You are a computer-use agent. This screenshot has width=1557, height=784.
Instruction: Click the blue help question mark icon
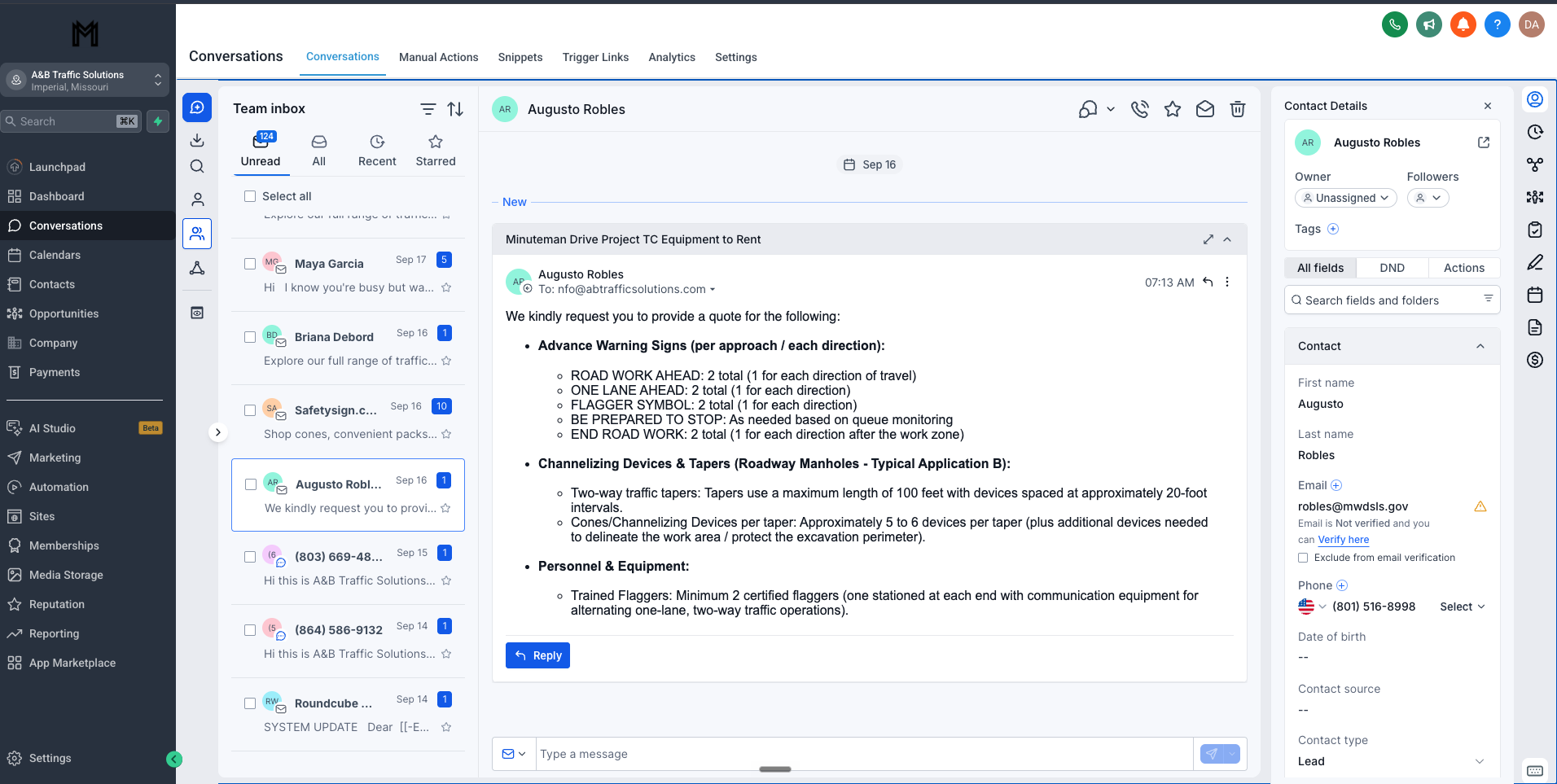[1498, 24]
